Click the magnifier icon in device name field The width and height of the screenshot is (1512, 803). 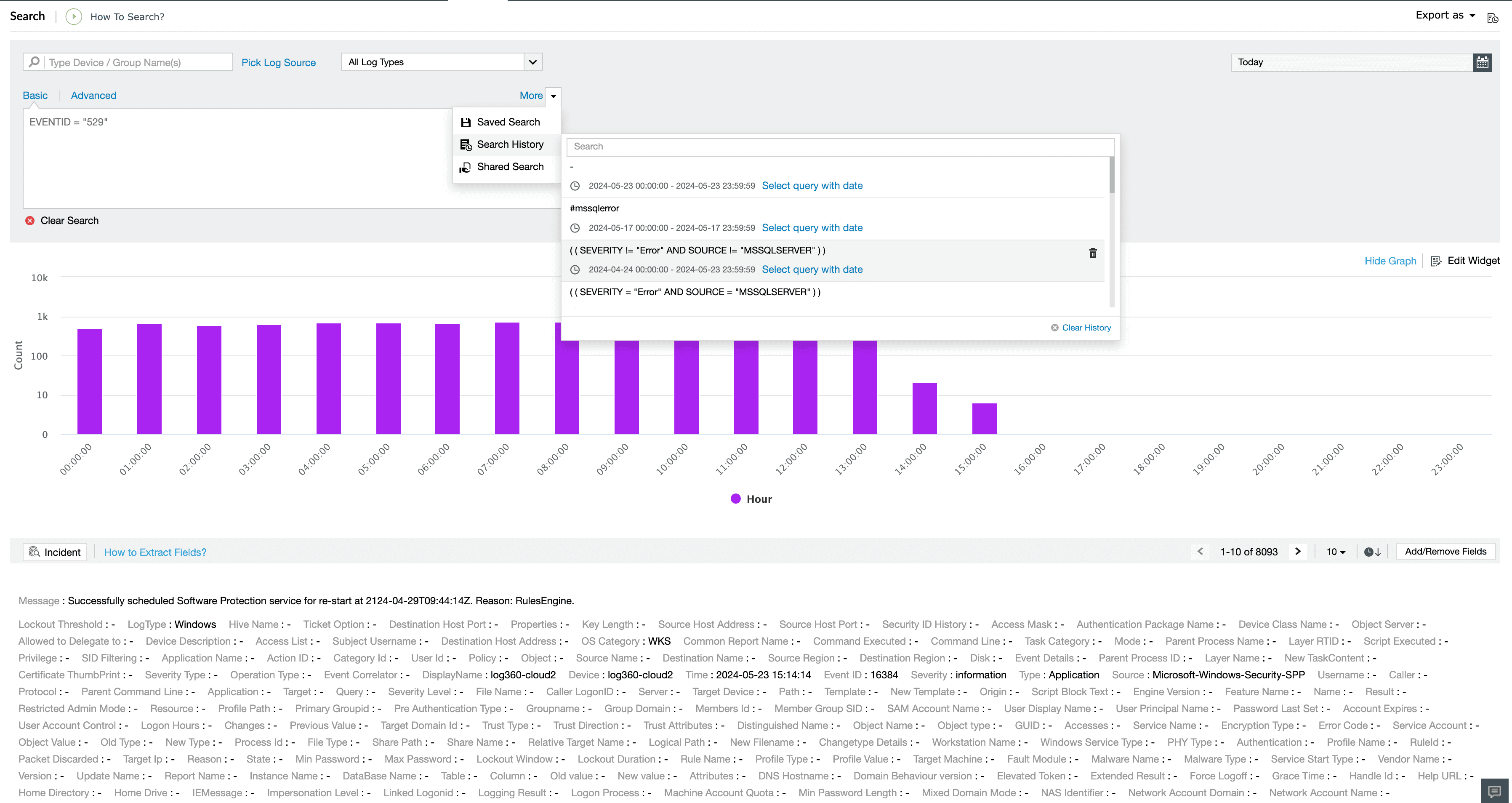pos(34,61)
